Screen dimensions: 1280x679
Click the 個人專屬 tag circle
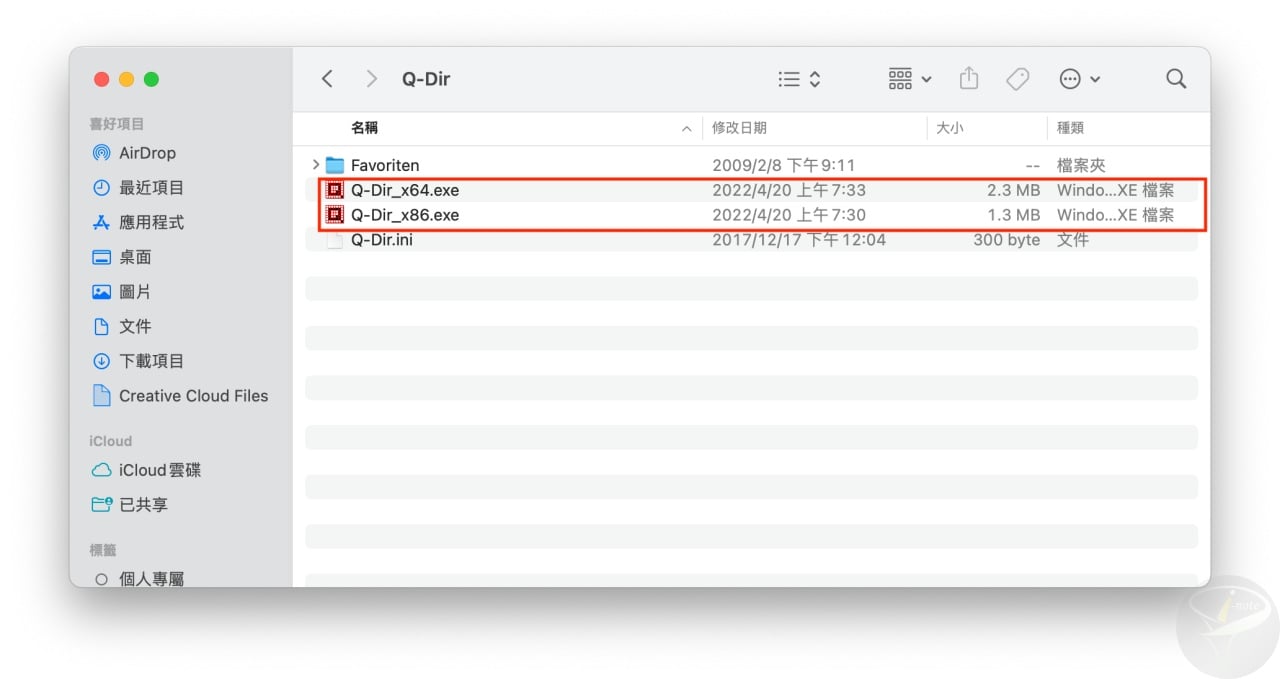[101, 578]
